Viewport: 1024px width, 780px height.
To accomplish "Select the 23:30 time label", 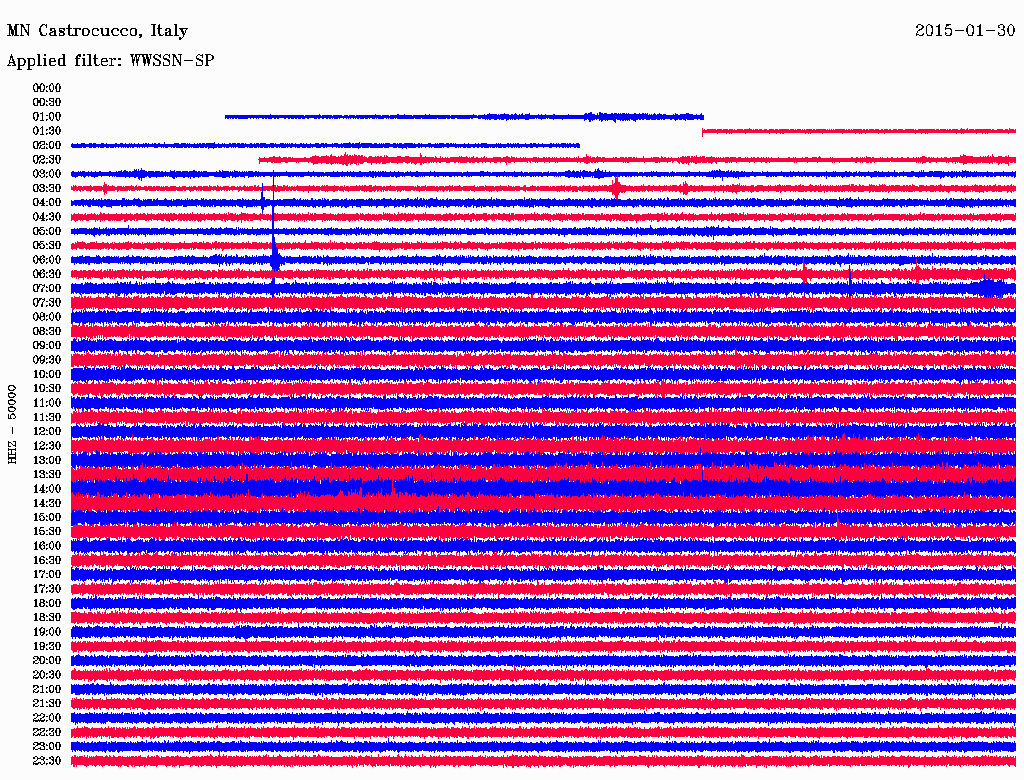I will 47,761.
